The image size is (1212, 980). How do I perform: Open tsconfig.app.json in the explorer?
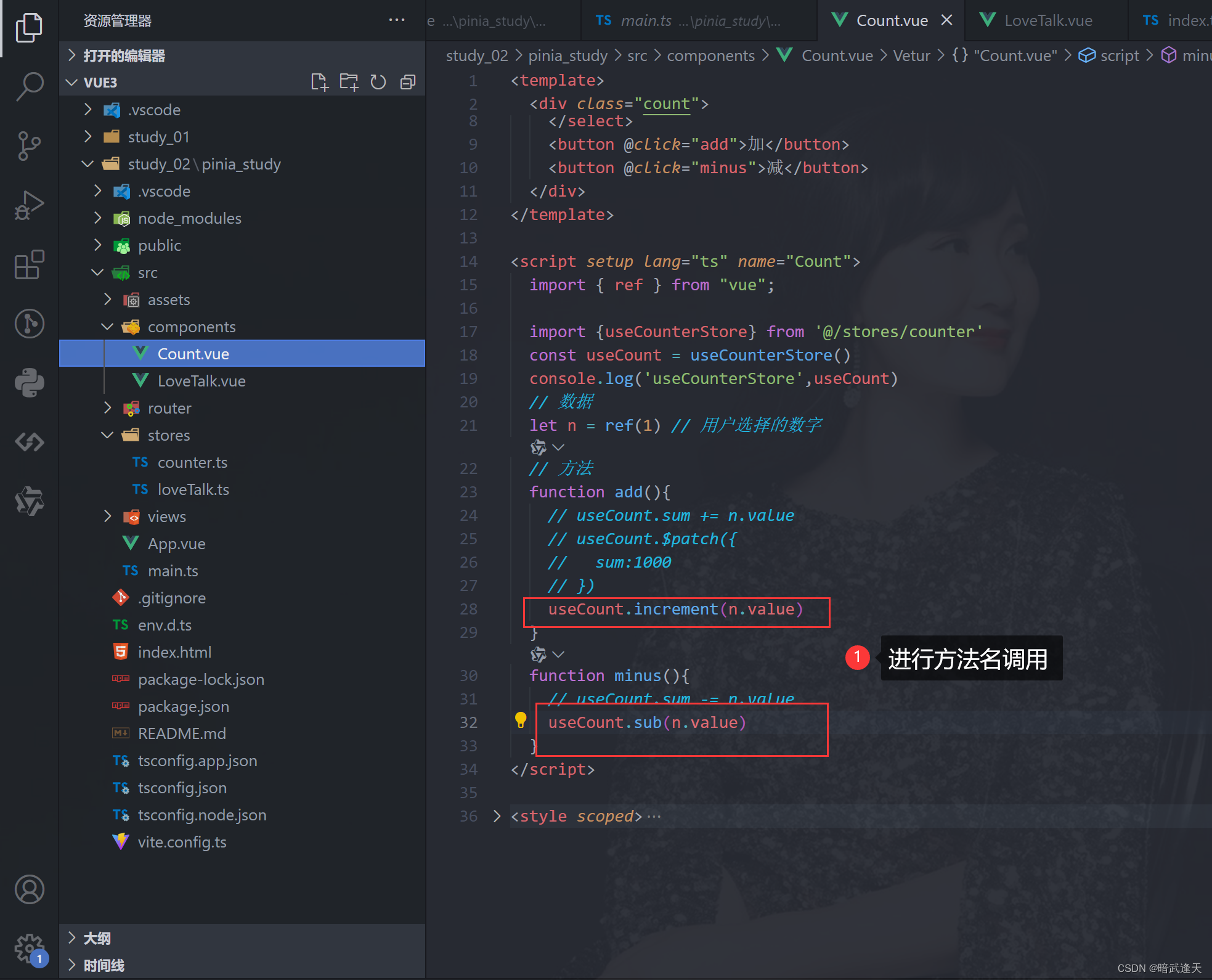242,761
